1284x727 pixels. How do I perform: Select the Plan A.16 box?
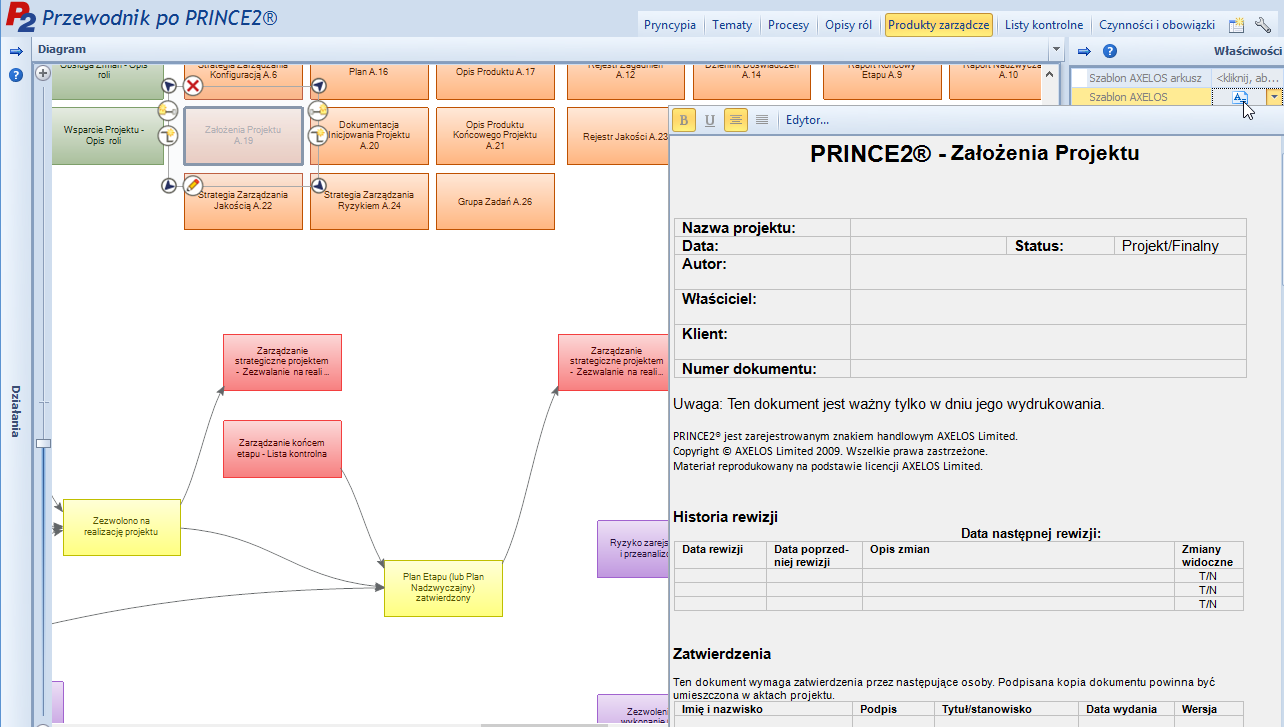coord(369,81)
